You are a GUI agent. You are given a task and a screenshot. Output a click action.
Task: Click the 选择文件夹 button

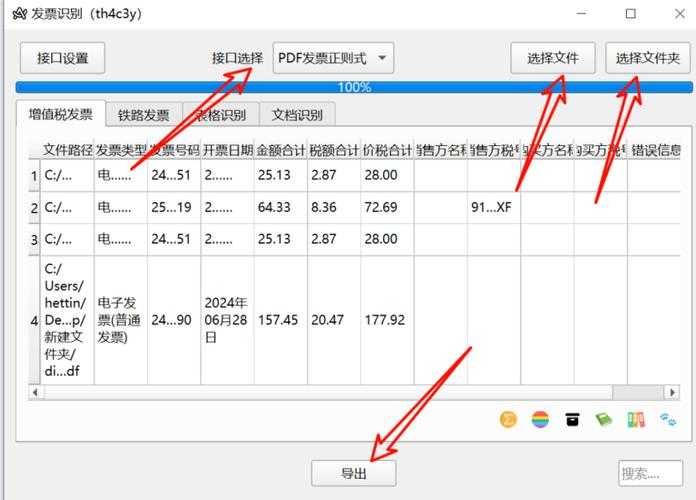click(648, 58)
